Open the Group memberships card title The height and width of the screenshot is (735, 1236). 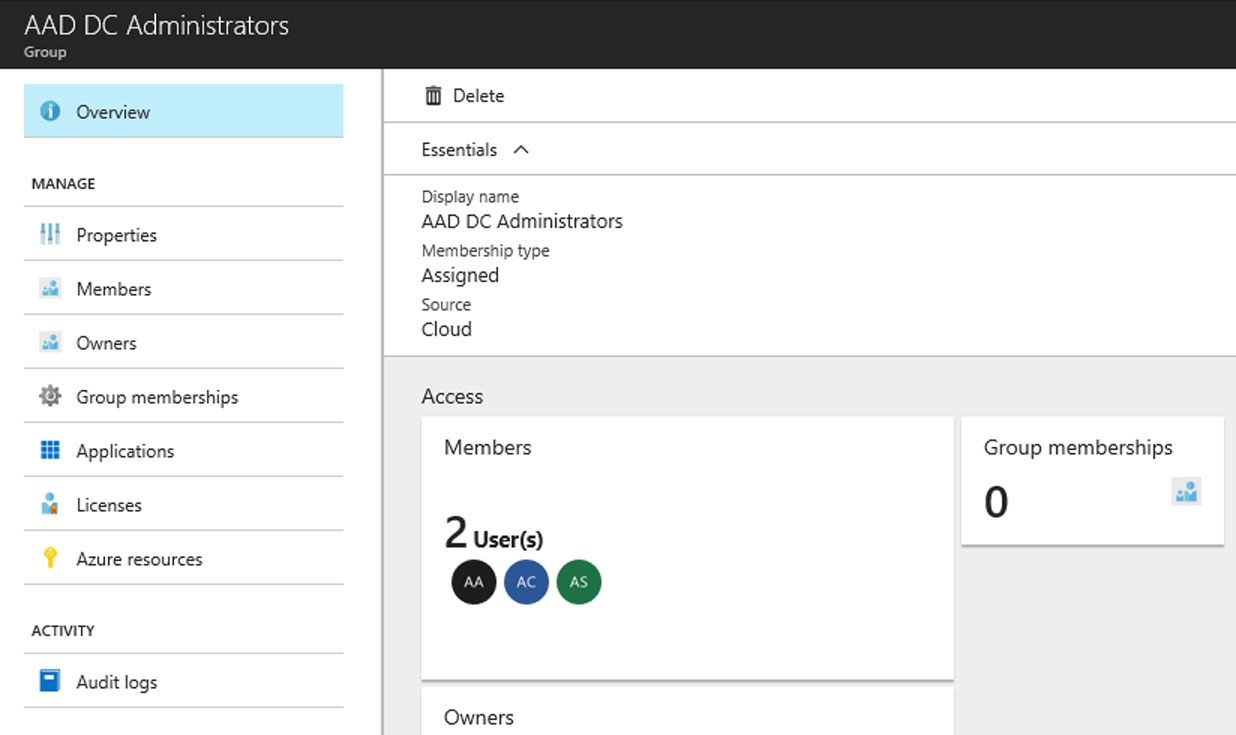click(1078, 448)
